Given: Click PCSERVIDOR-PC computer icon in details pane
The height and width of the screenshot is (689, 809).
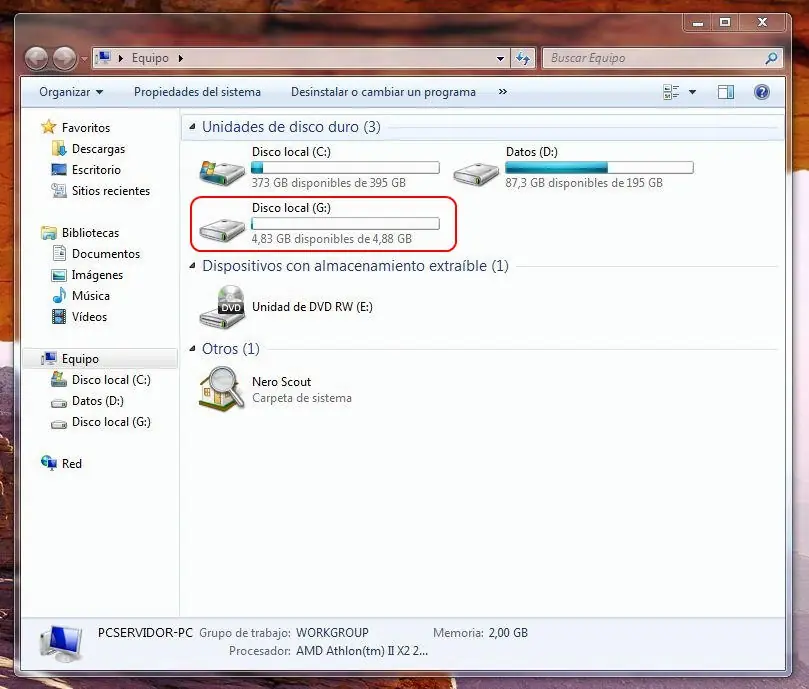Looking at the screenshot, I should (62, 643).
